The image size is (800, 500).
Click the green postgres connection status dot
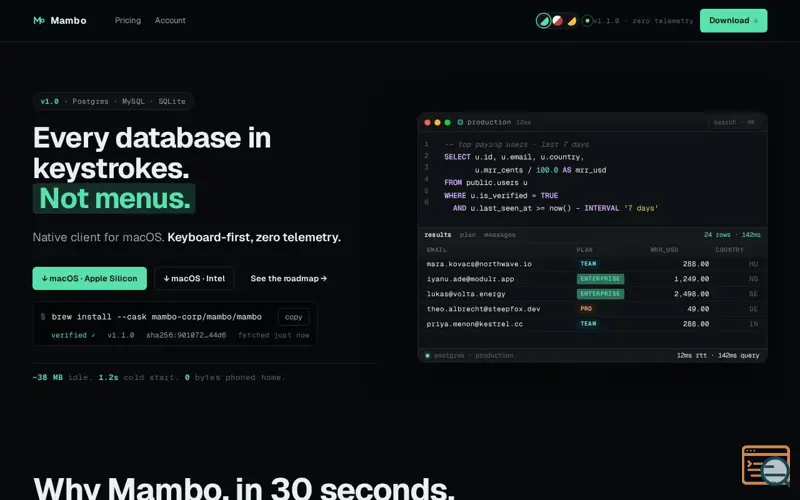coord(428,356)
